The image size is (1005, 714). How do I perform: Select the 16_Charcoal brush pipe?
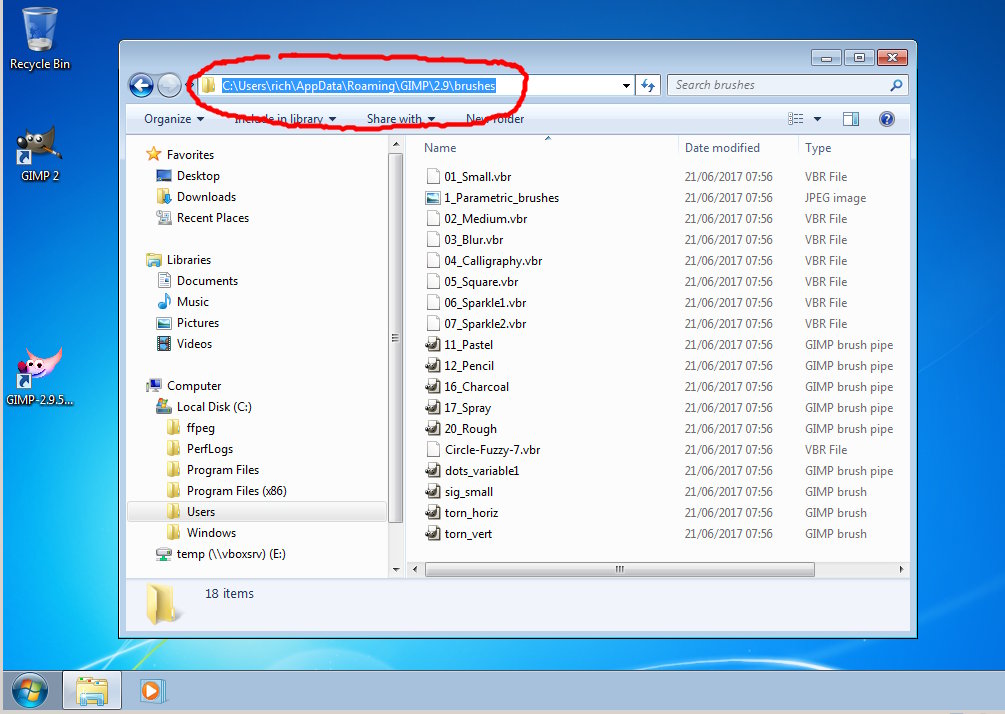tap(476, 386)
